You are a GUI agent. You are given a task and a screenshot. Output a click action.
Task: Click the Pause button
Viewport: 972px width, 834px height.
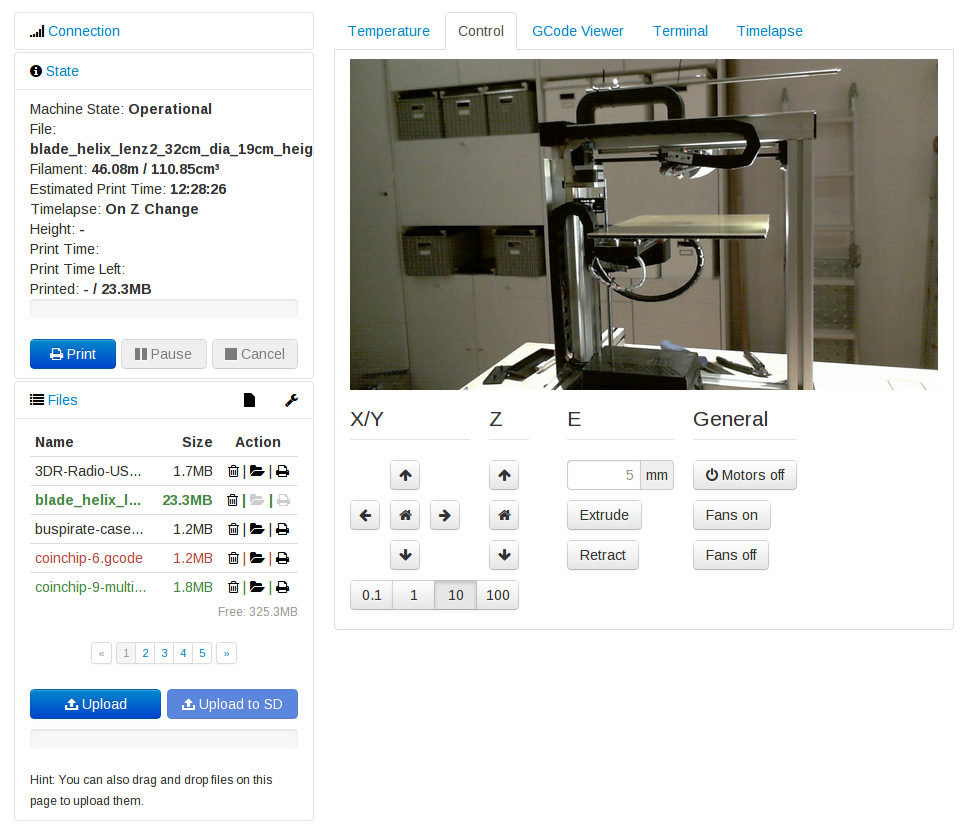tap(164, 354)
